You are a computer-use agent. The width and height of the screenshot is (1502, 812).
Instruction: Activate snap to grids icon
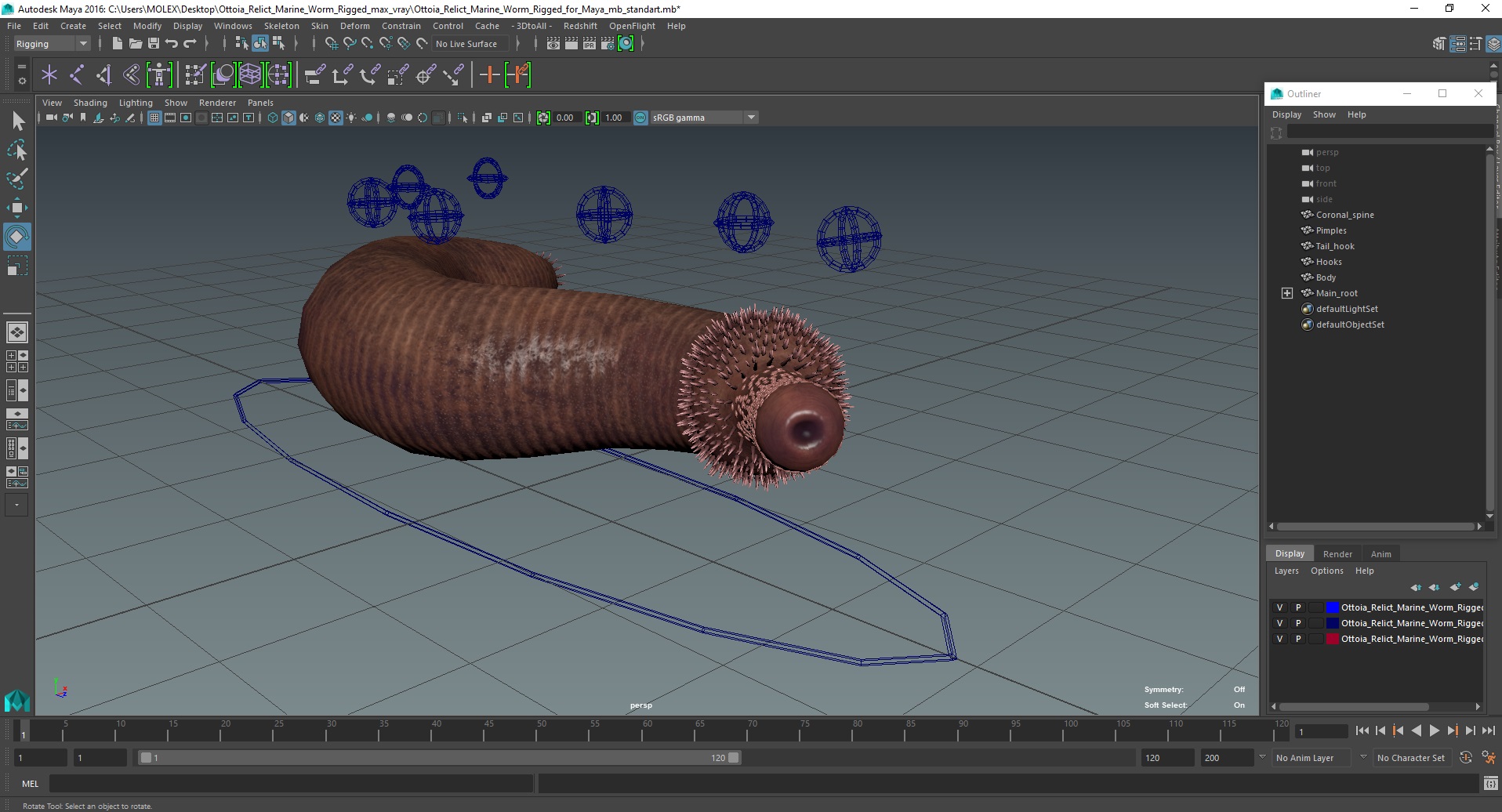coord(332,44)
